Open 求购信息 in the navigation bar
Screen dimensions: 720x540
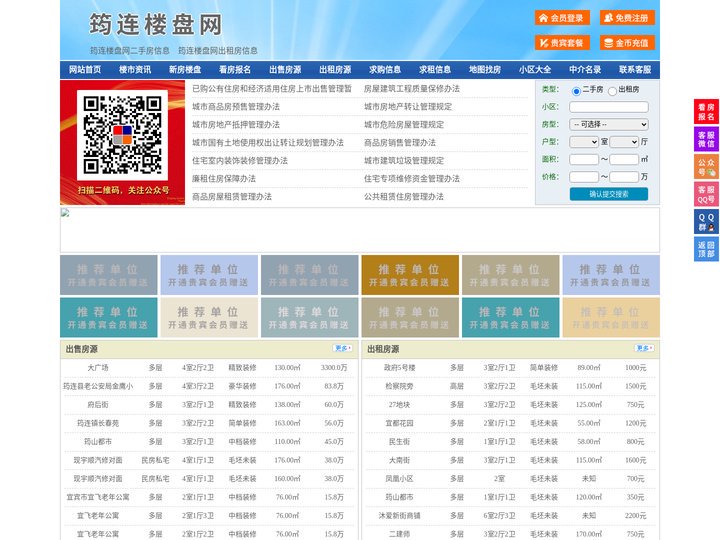pos(385,69)
